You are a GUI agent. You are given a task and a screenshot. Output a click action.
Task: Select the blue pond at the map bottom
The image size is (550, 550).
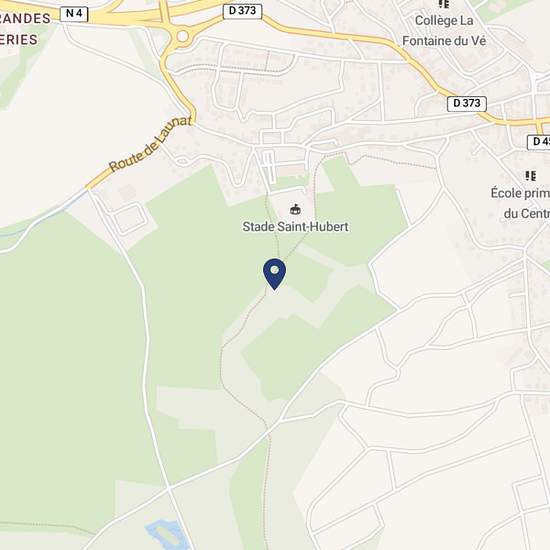[168, 535]
